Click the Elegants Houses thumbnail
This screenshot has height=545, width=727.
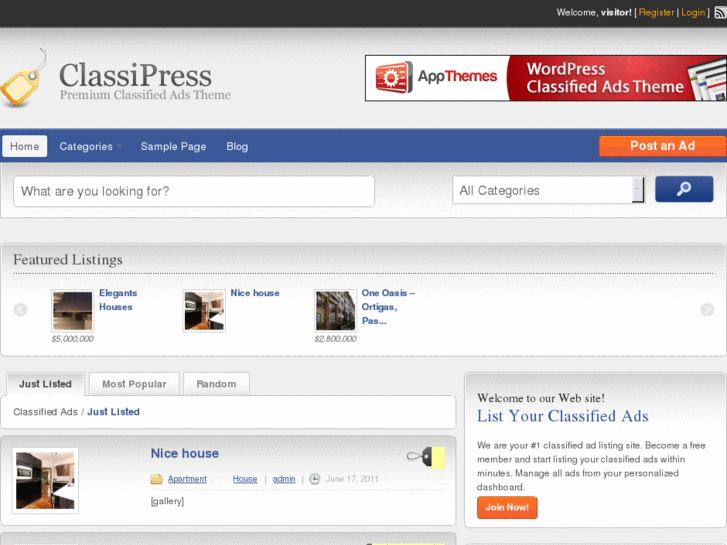click(x=72, y=311)
